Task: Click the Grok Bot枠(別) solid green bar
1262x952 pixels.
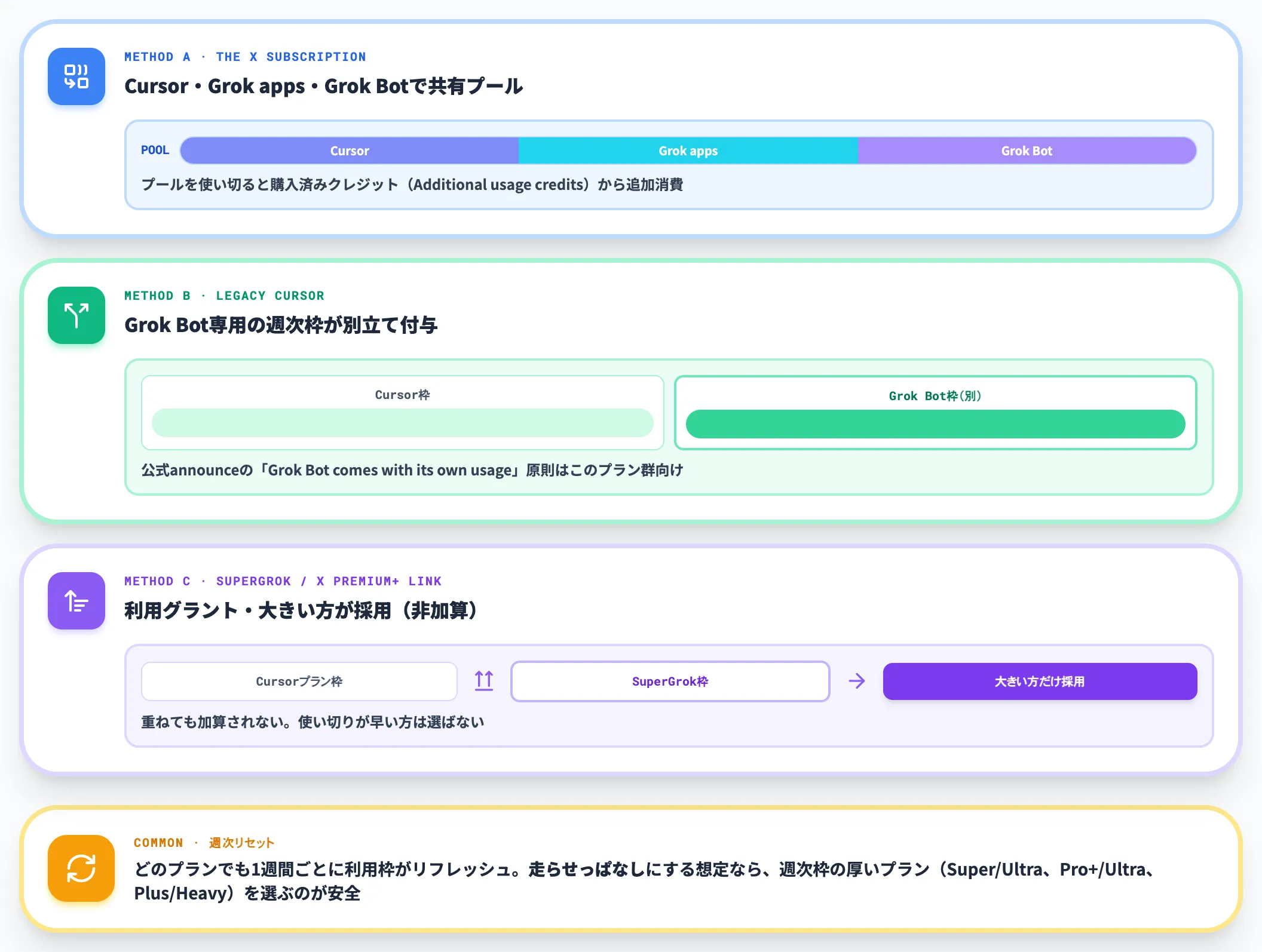Action: point(936,424)
